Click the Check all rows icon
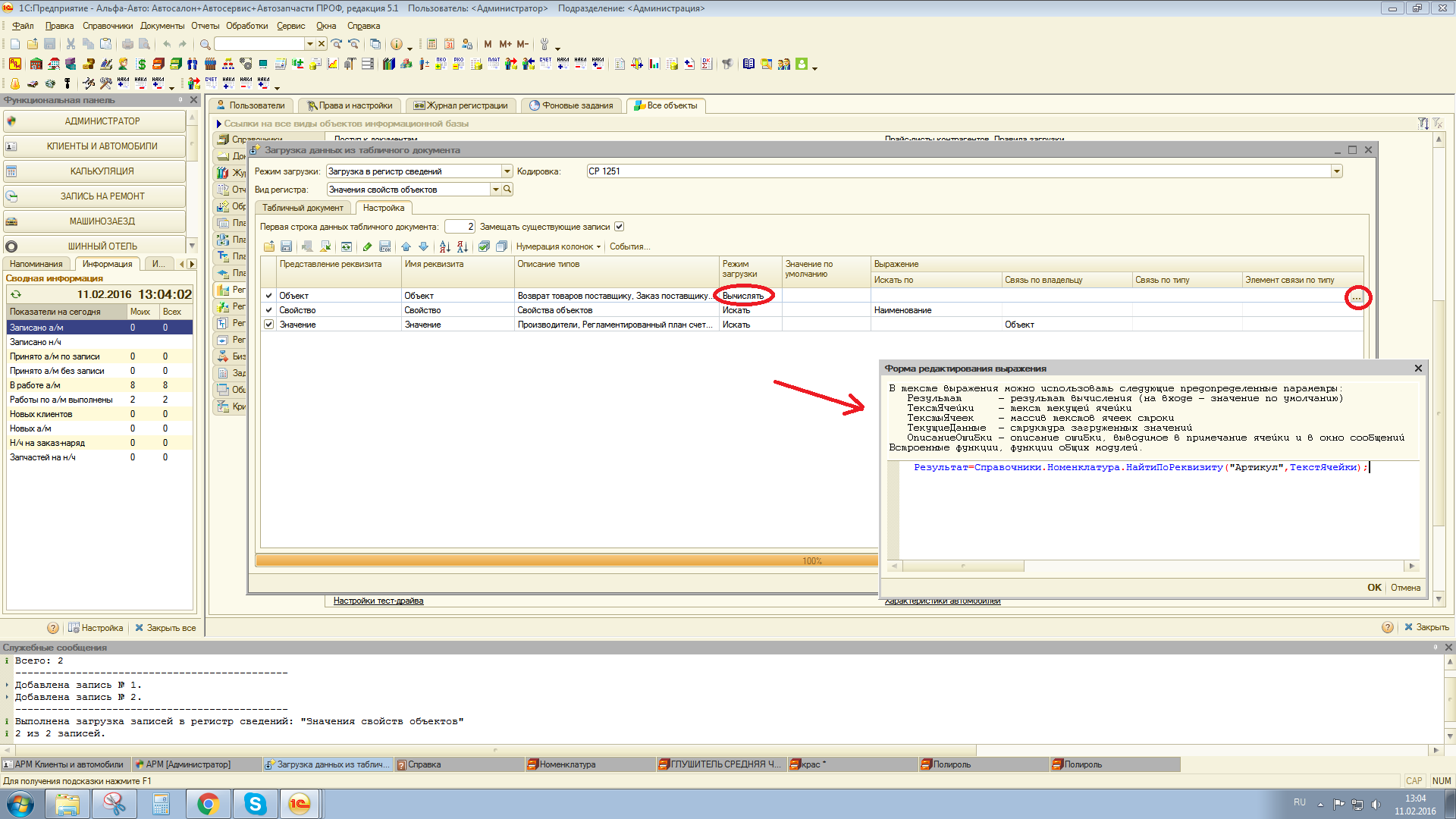The width and height of the screenshot is (1456, 819). [484, 246]
